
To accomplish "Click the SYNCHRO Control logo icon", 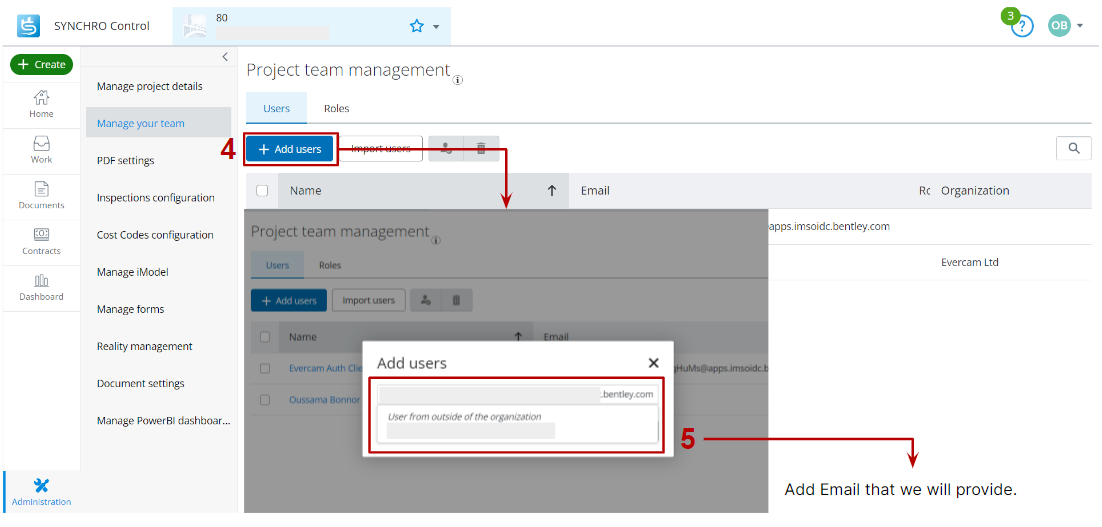I will (28, 26).
